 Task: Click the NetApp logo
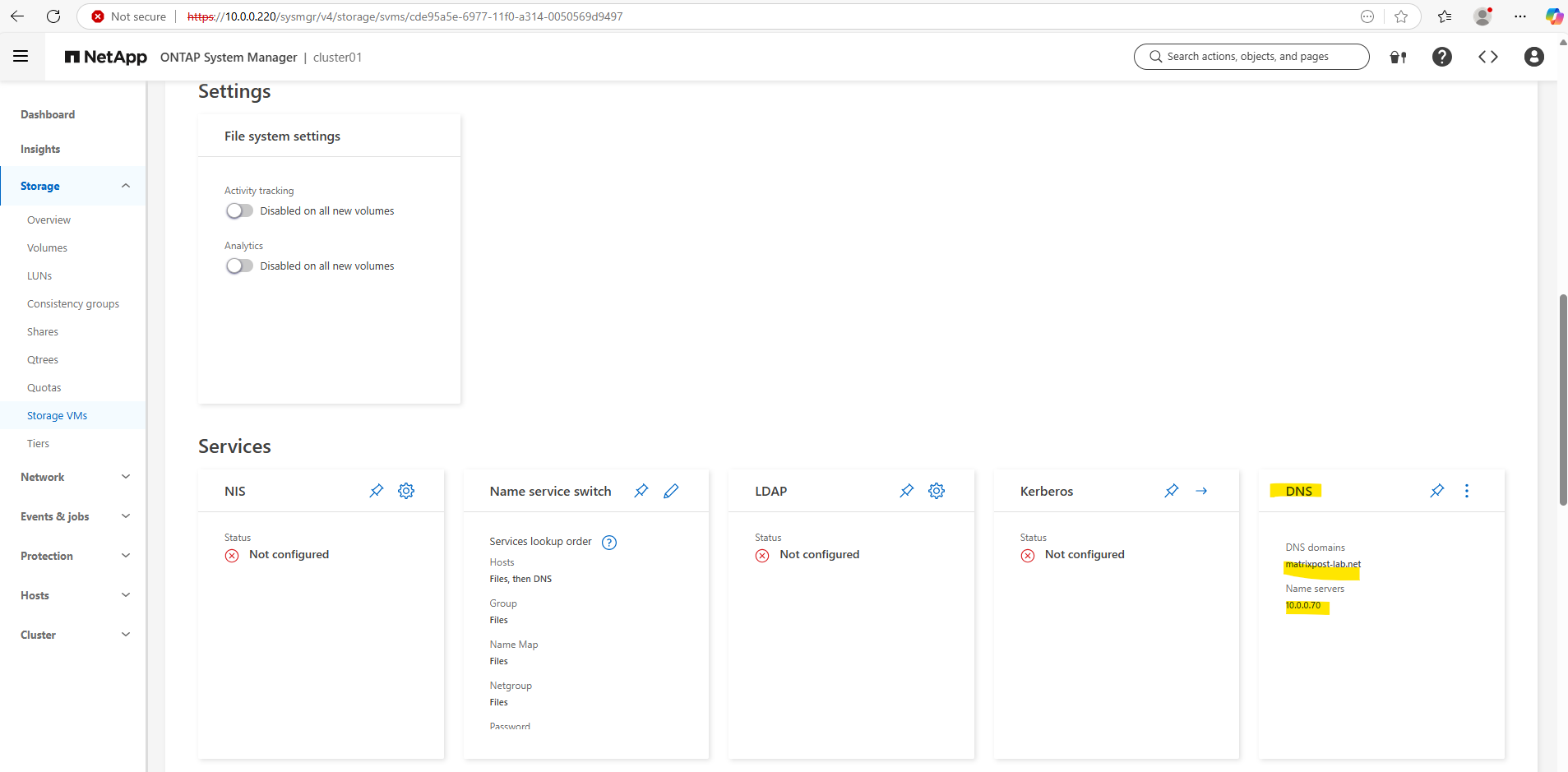tap(106, 57)
